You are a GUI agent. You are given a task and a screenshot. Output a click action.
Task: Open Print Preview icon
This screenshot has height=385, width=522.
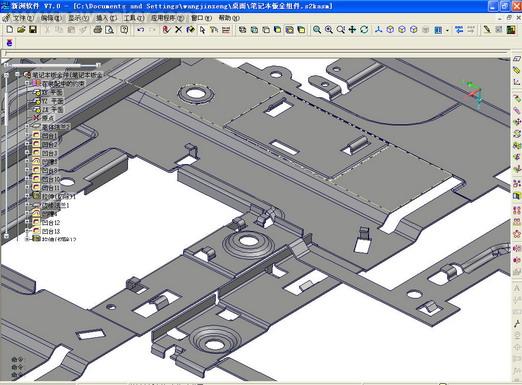[109, 30]
